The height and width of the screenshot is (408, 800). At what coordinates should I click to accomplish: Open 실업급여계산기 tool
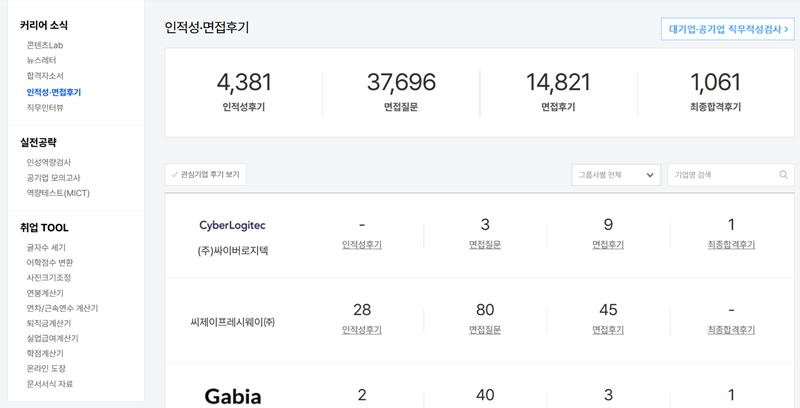point(53,338)
